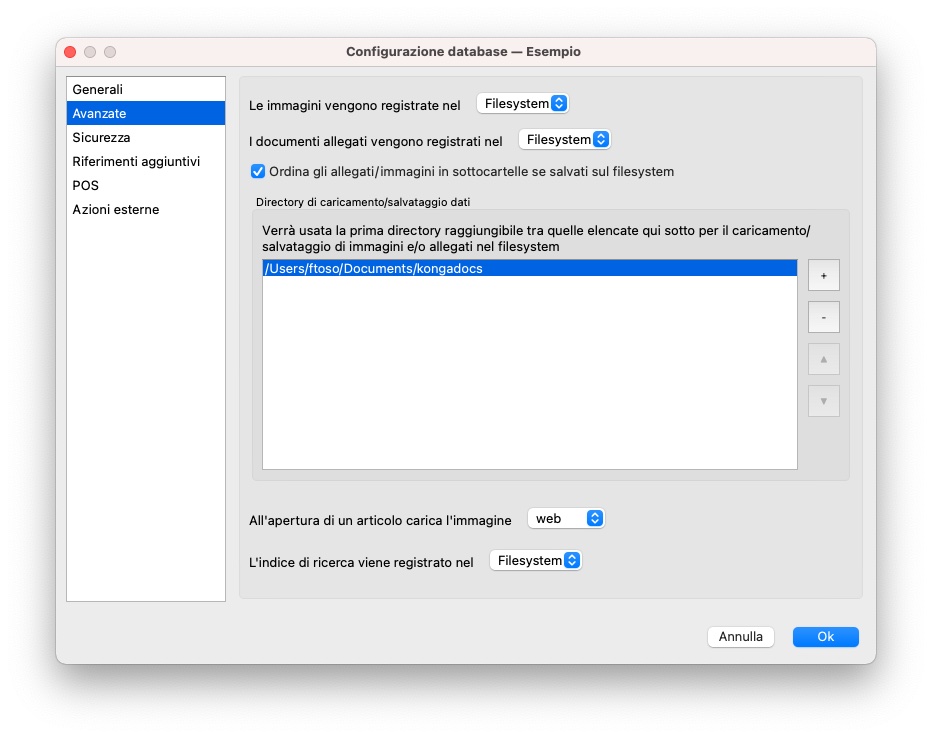Screen dimensions: 932x738
Task: Open the attached documents Filesystem dropdown
Action: tap(564, 140)
